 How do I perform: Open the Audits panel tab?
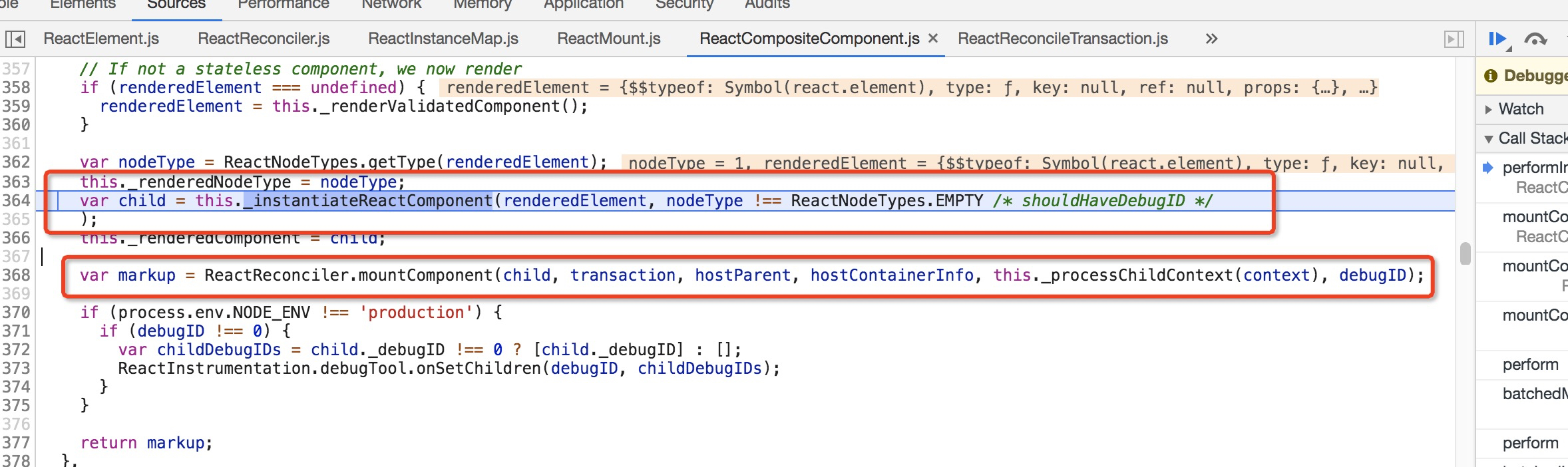coord(767,5)
